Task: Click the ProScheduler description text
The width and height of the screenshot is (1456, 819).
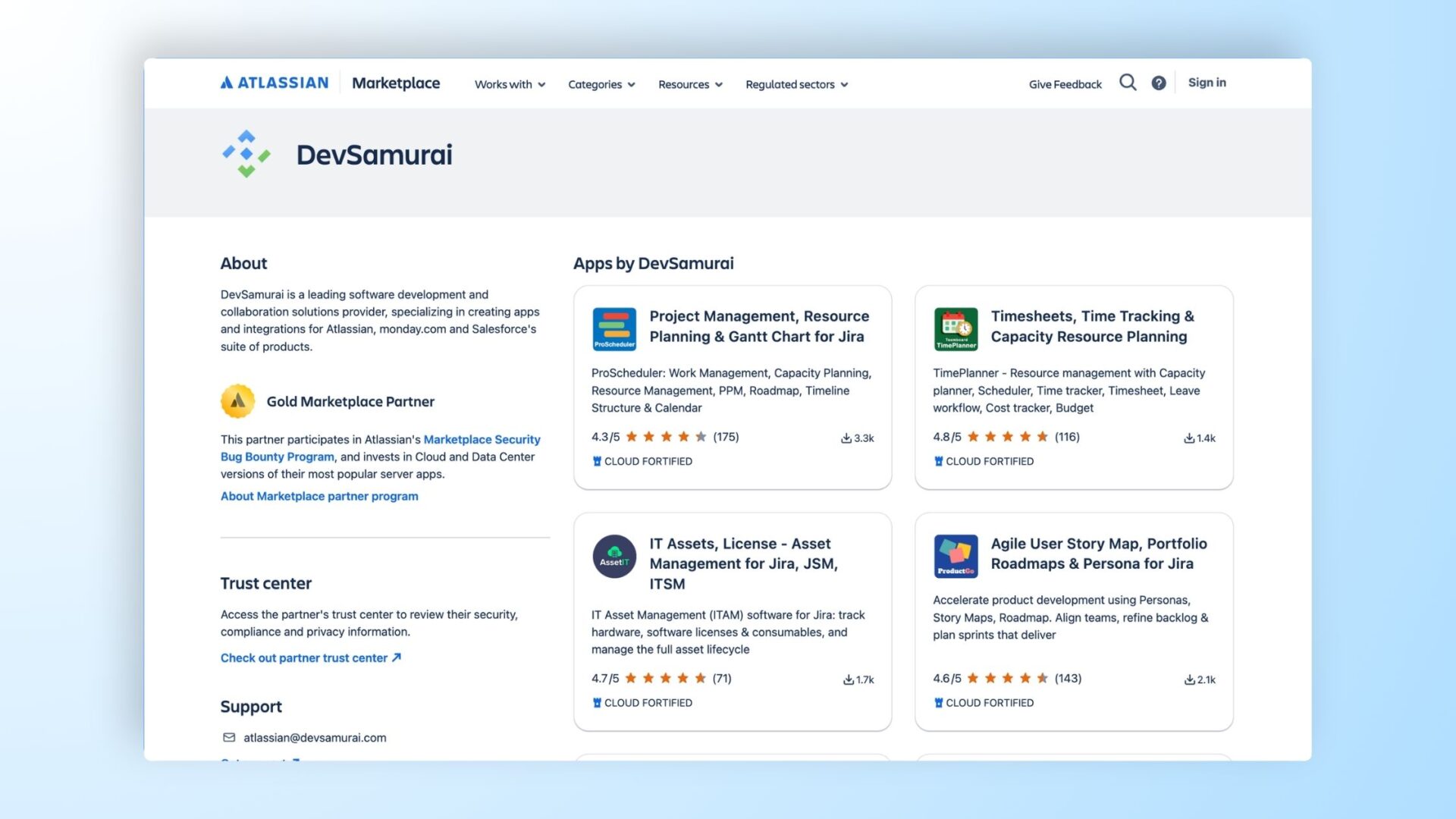Action: [732, 391]
